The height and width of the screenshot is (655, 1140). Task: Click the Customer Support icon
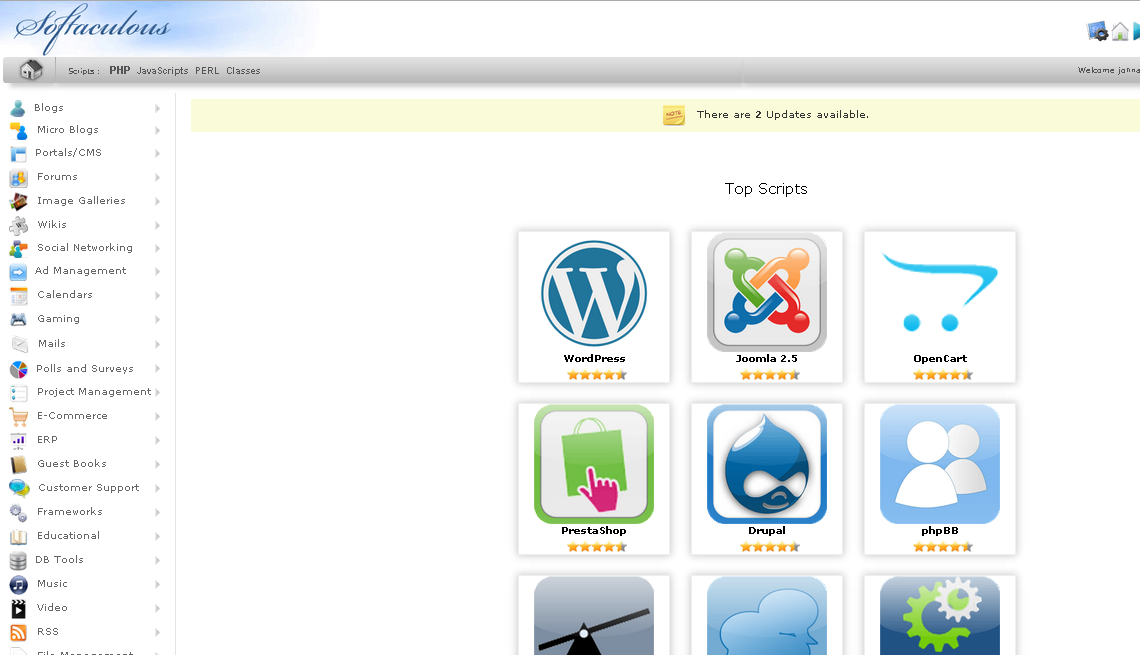(x=19, y=488)
